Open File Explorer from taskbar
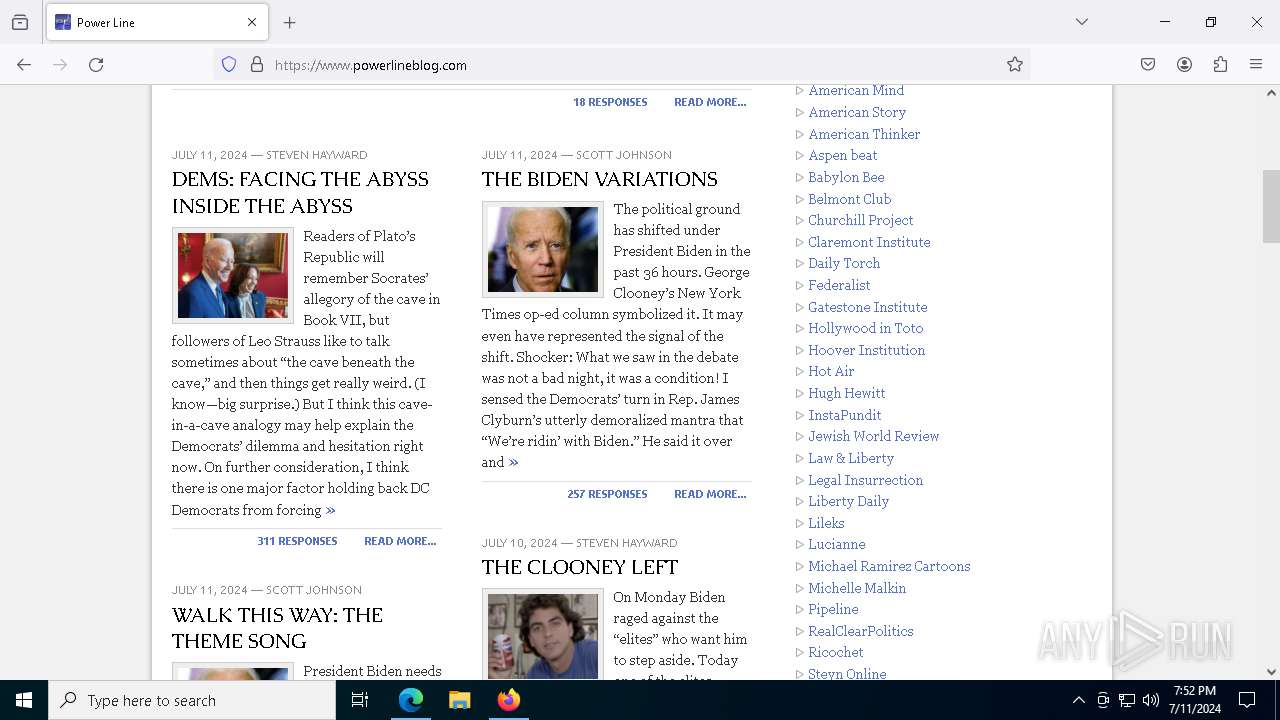Viewport: 1280px width, 720px height. (x=460, y=700)
